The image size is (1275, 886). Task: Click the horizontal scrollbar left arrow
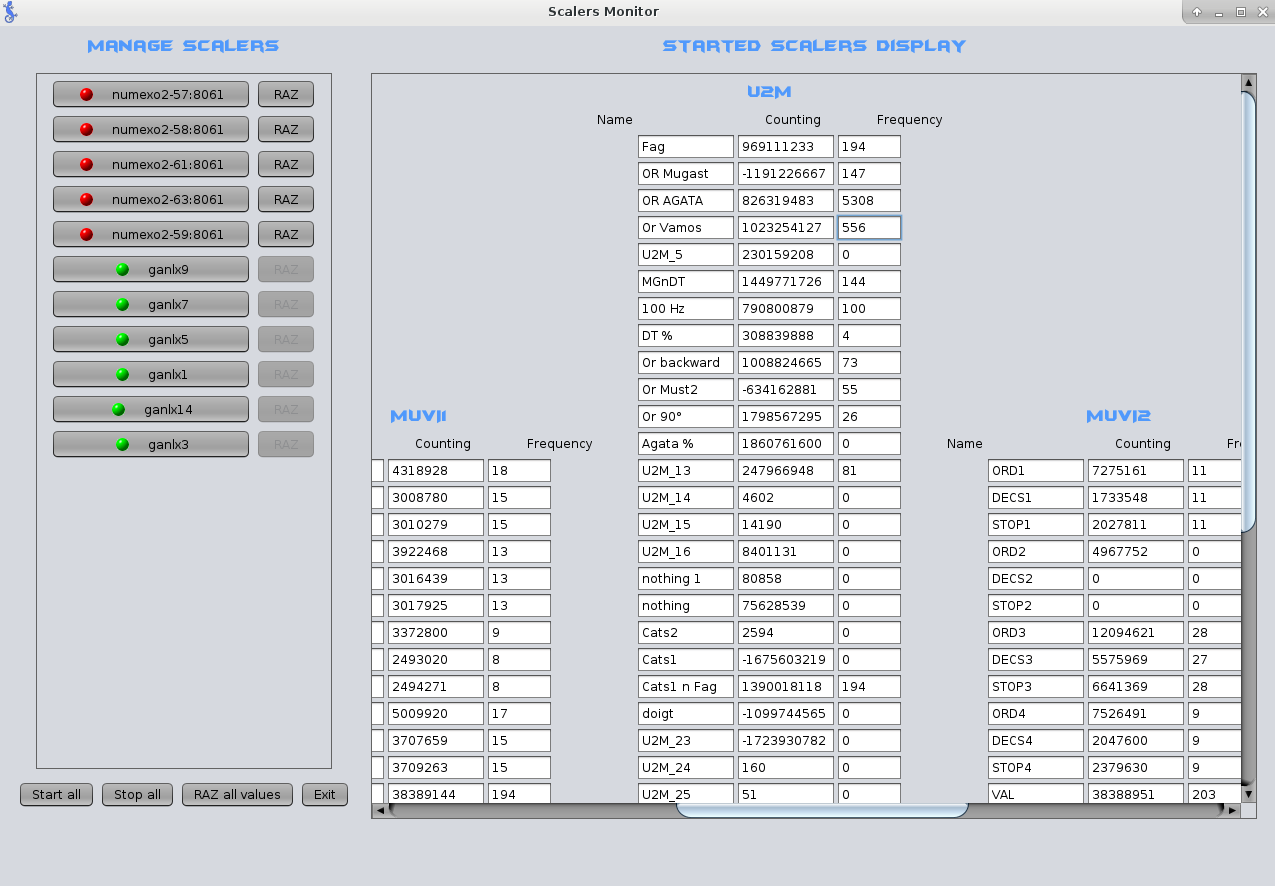(x=379, y=810)
